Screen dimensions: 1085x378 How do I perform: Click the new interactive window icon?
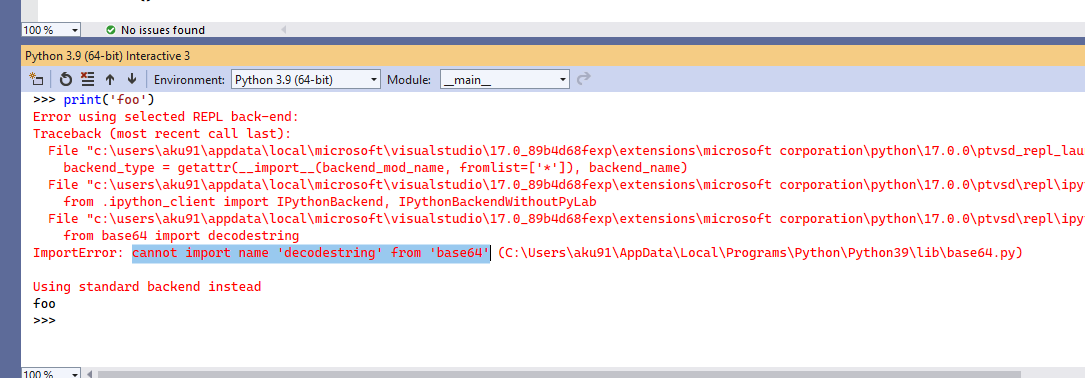coord(36,79)
